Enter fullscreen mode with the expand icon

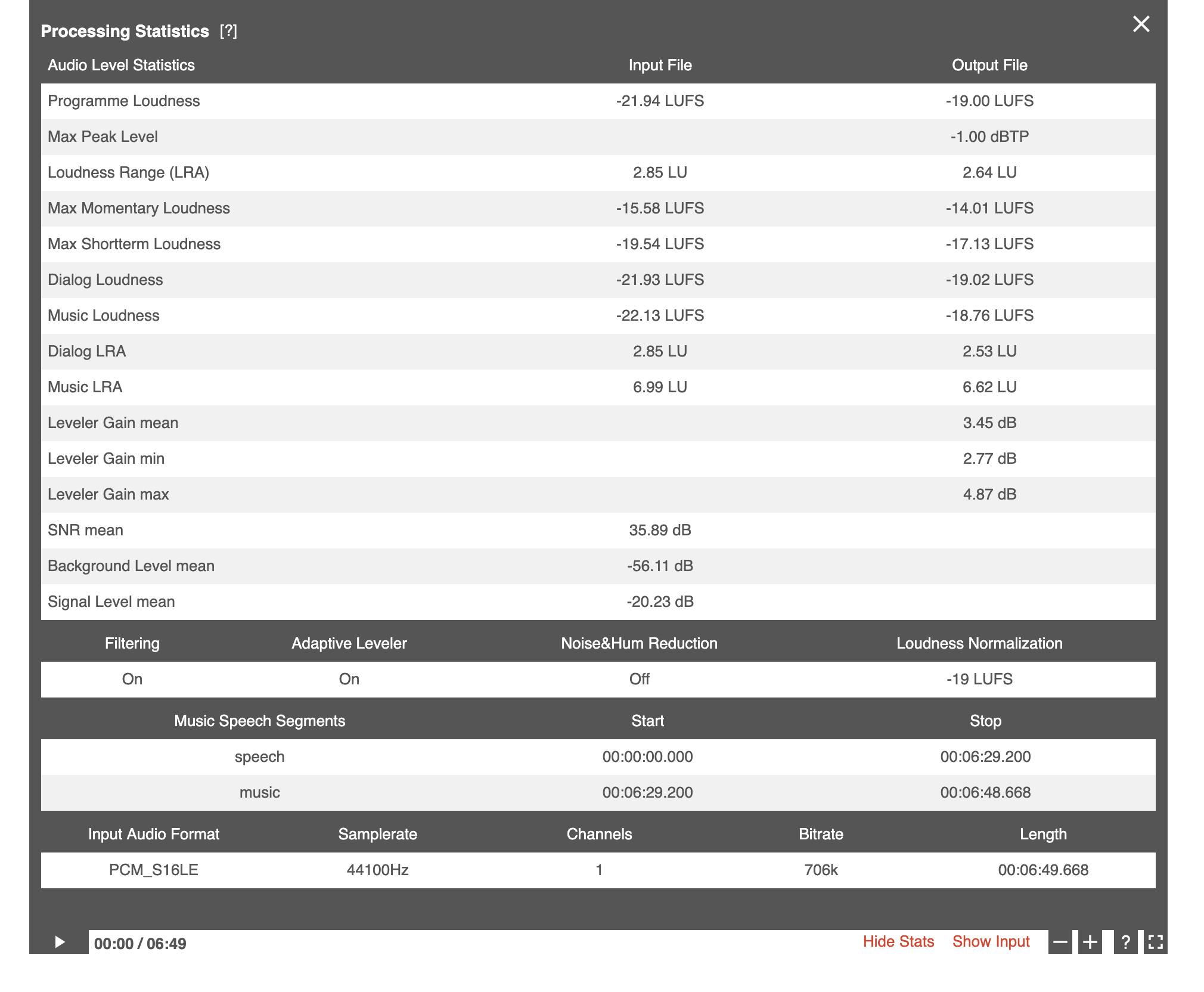(x=1155, y=942)
